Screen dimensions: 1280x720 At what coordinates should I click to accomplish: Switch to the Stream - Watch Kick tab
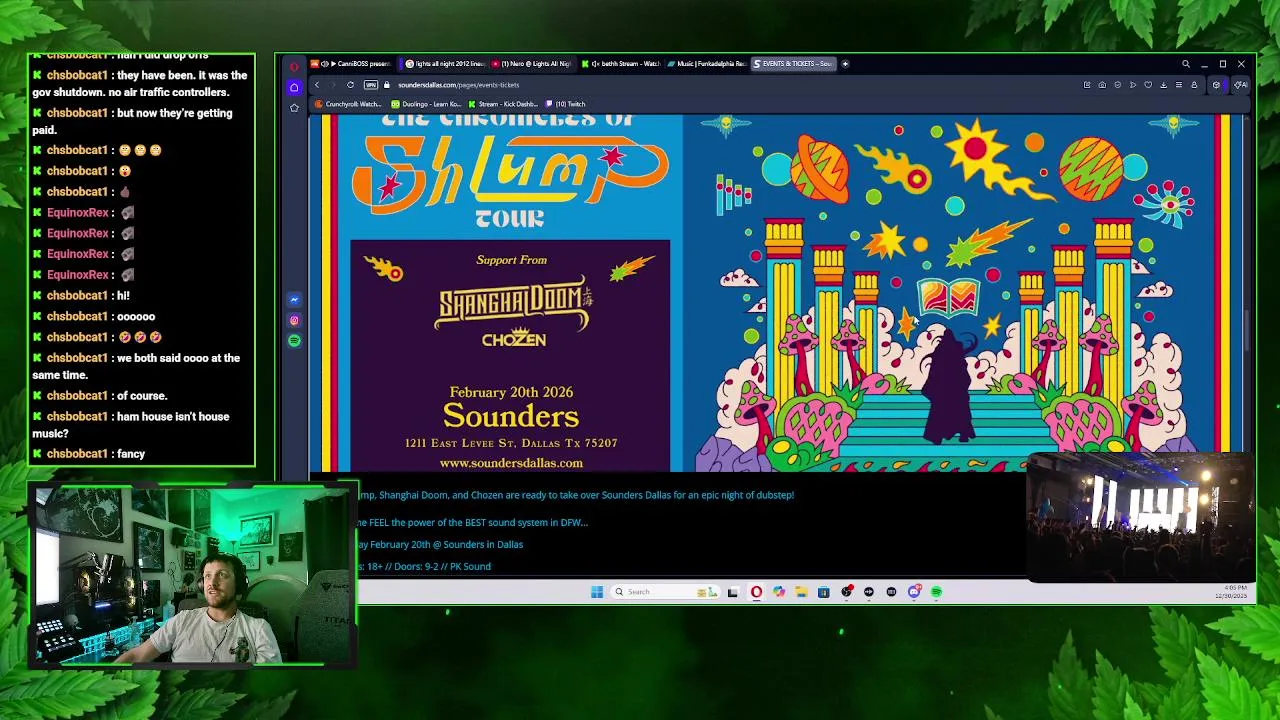click(x=621, y=64)
